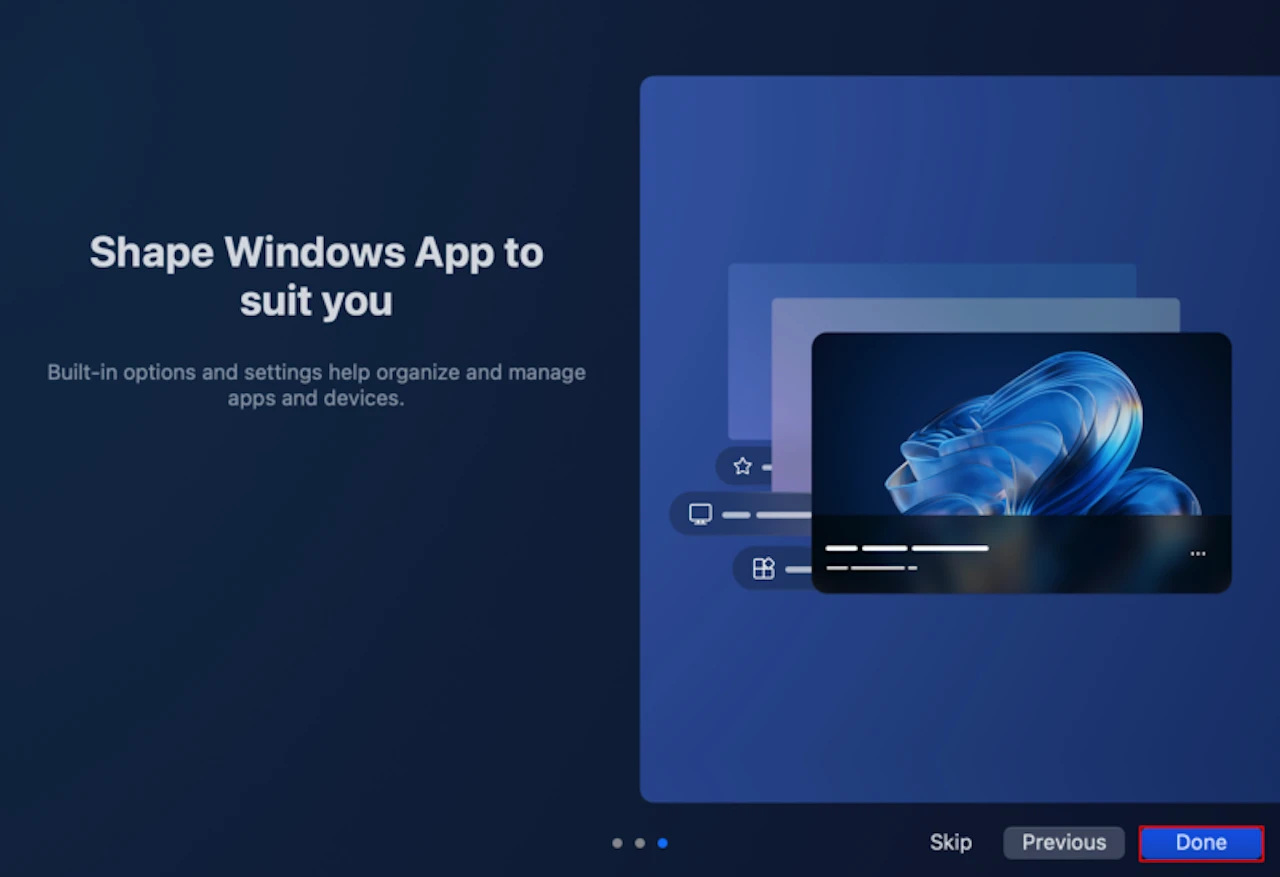Click the monitor devices icon
Screen dimensions: 1280x877
[x=700, y=515]
